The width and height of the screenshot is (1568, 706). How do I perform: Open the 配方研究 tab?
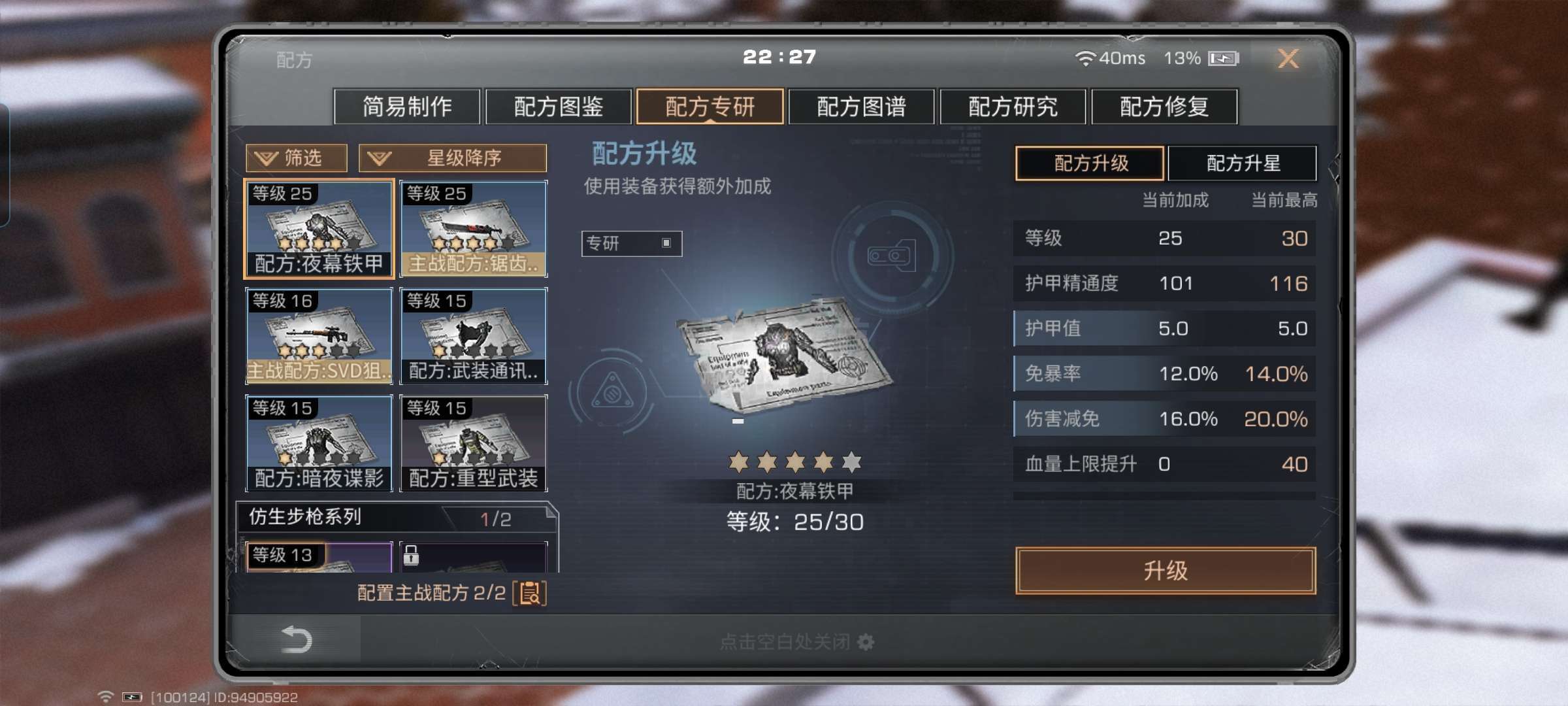1013,107
